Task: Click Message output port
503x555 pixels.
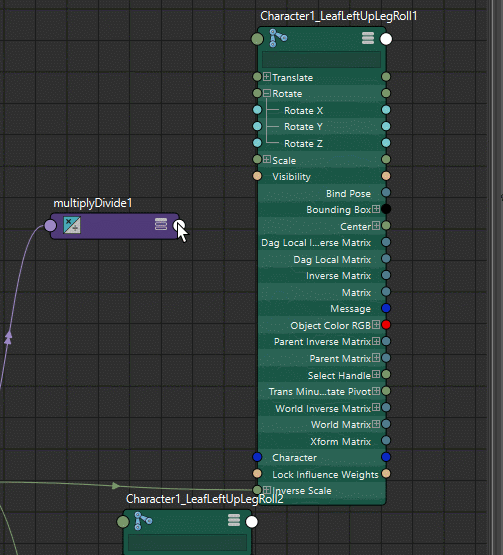Action: coord(386,308)
